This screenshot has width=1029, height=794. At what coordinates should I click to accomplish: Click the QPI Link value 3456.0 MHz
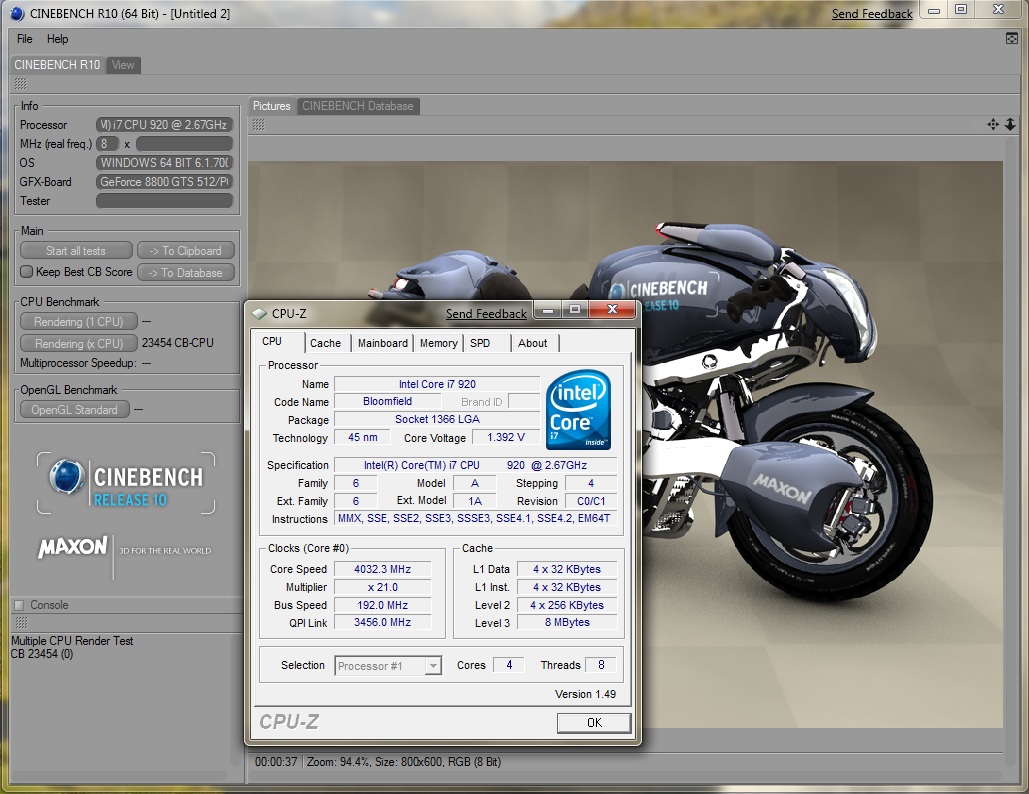tap(383, 622)
